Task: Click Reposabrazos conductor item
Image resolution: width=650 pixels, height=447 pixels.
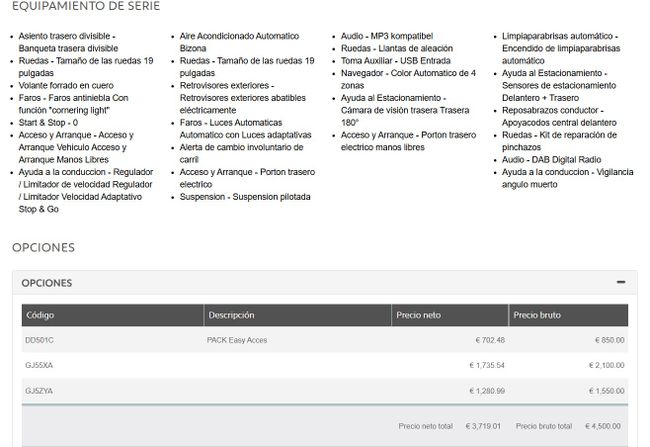Action: click(559, 117)
